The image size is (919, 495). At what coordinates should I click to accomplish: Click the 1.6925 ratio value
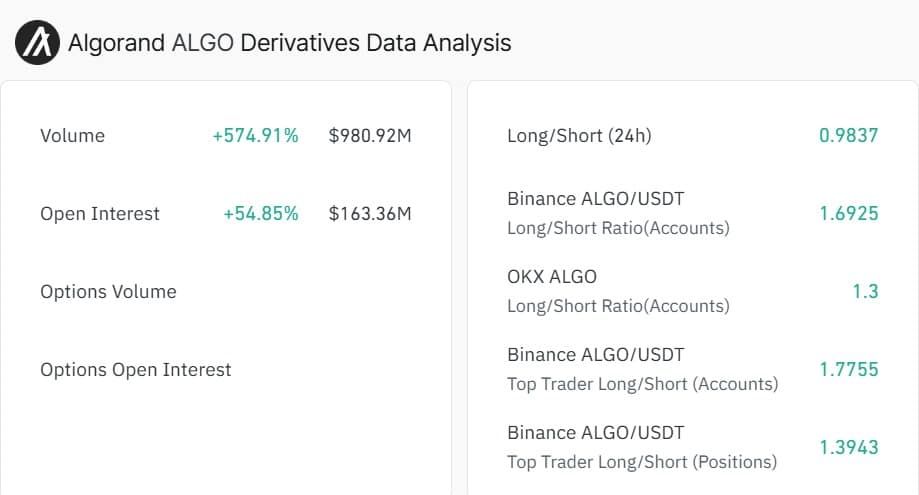pyautogui.click(x=849, y=214)
